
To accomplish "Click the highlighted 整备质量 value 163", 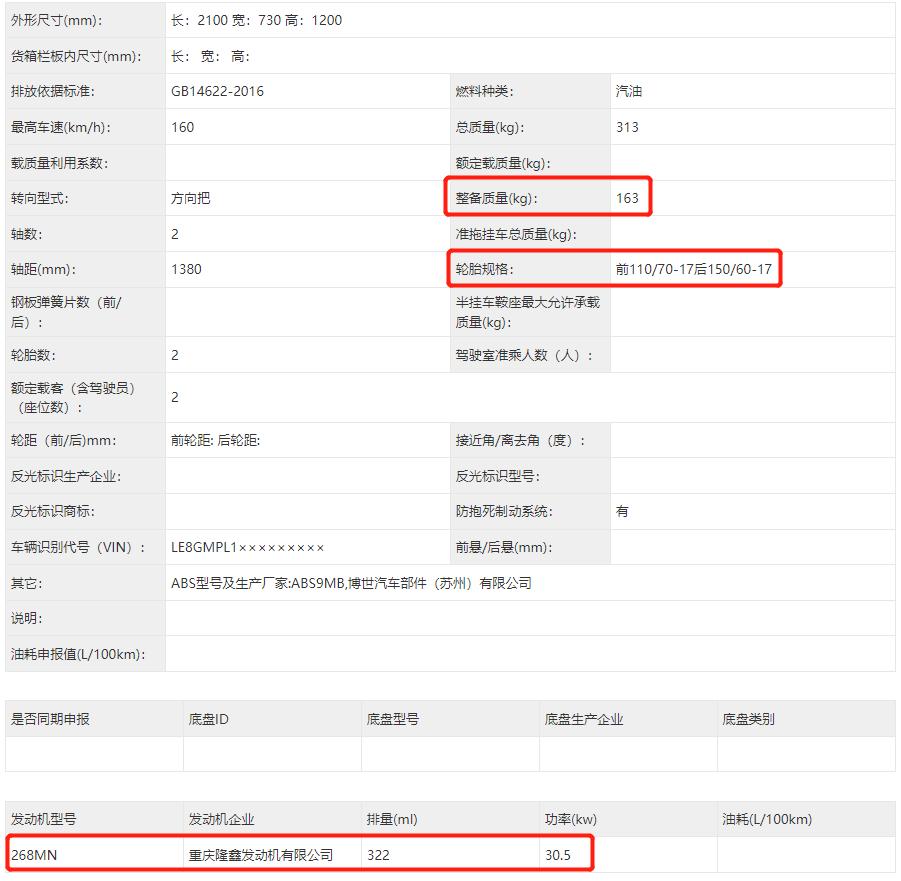I will 628,198.
